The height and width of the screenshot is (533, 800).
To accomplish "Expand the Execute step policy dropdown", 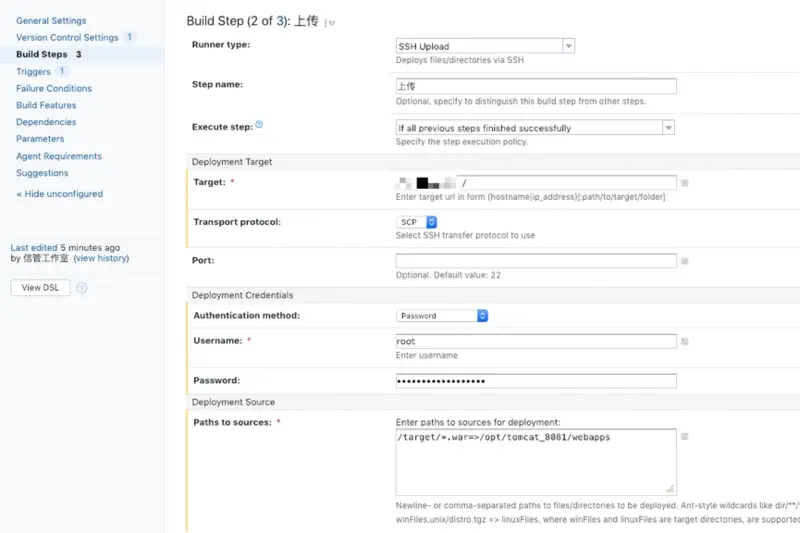I will point(535,128).
